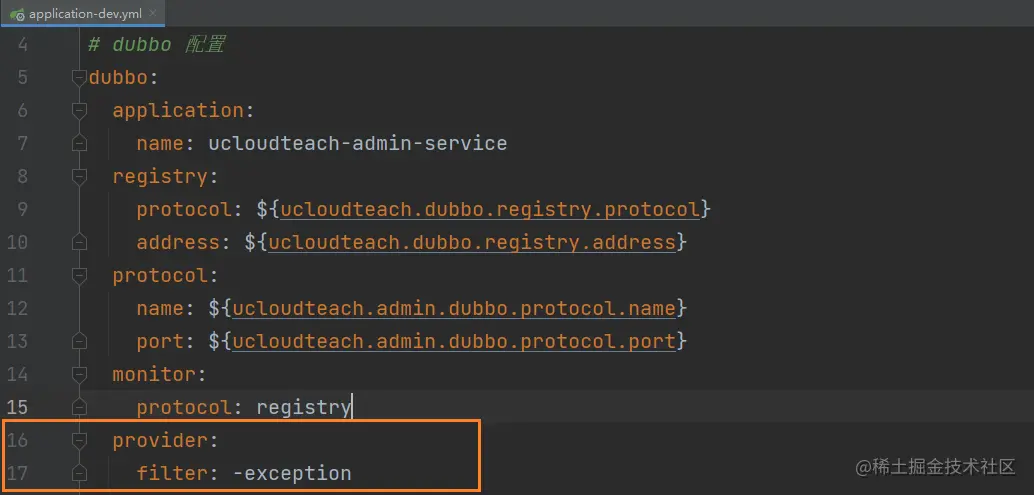Collapse the provider section fold marker
The image size is (1034, 495).
(x=80, y=440)
